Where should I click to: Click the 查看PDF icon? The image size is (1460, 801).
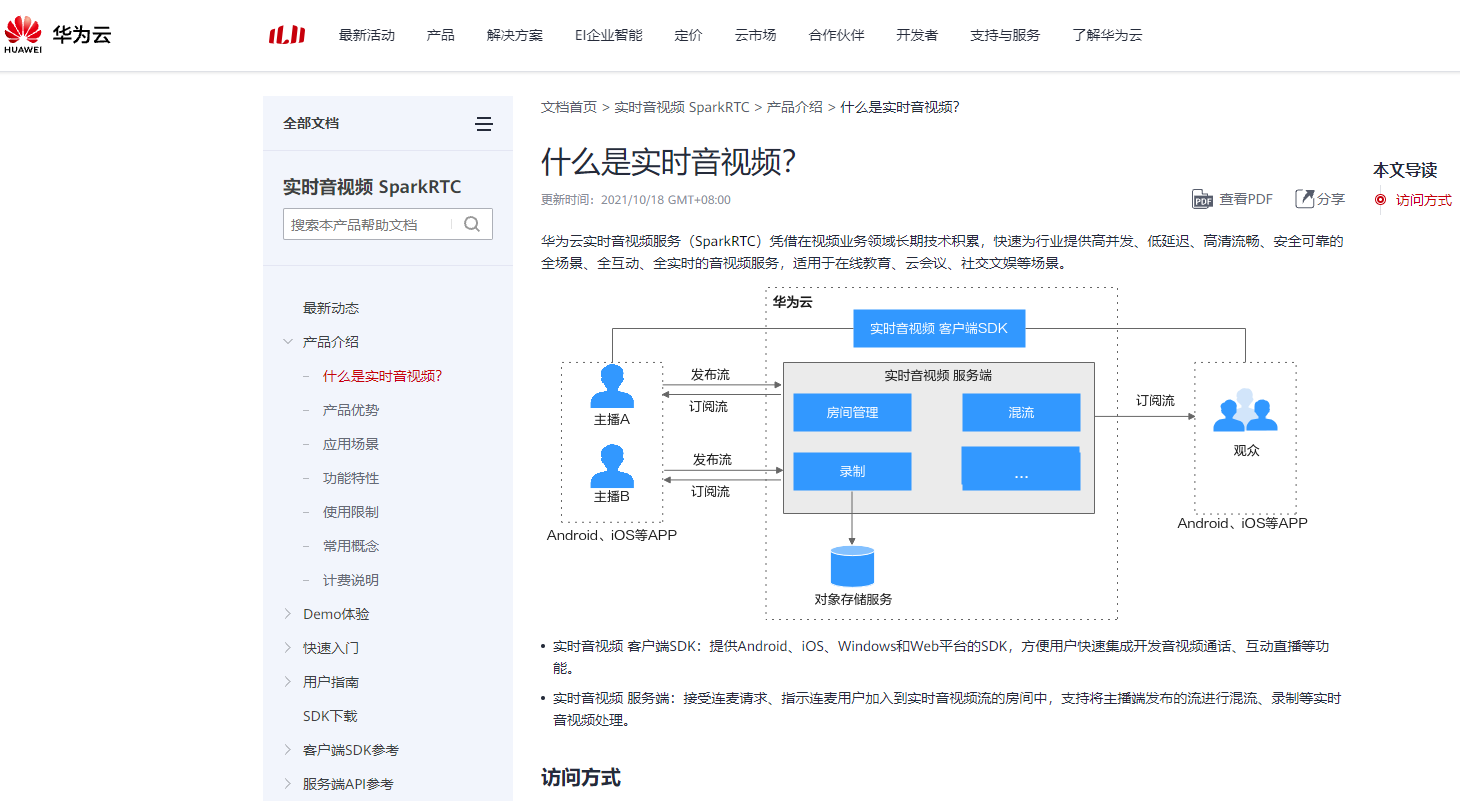click(x=1202, y=199)
